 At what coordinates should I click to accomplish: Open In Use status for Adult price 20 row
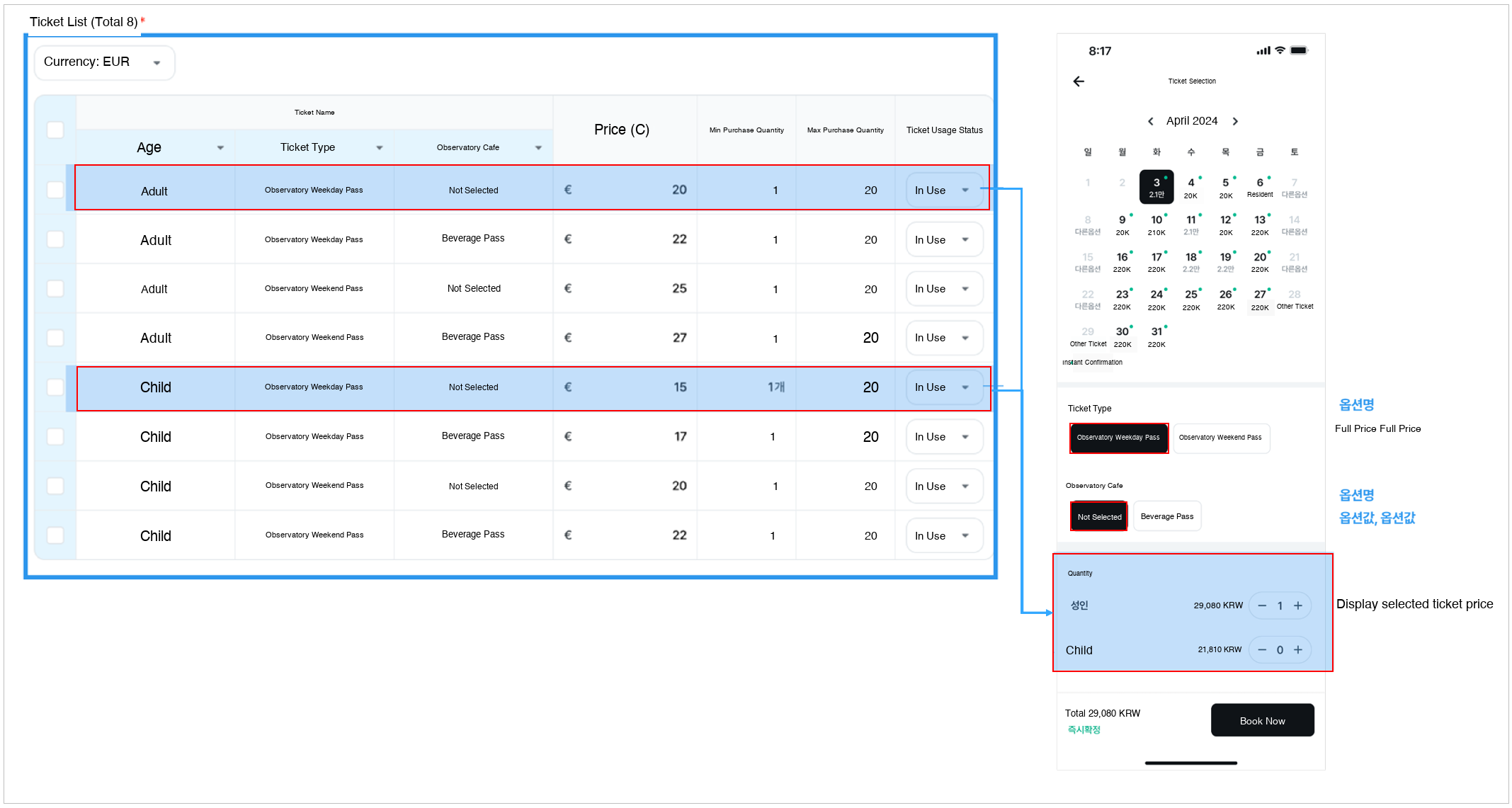(x=944, y=190)
